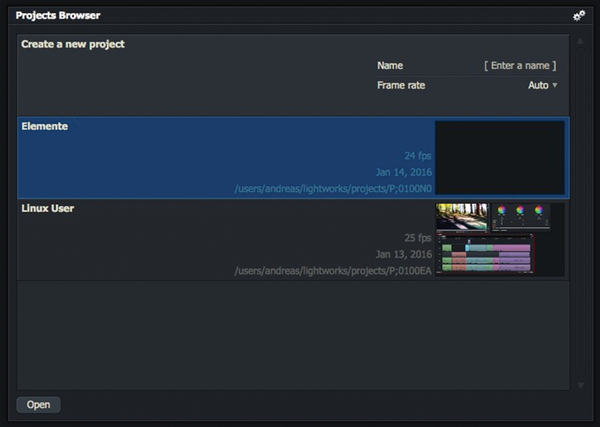Type a name in the Enter a name field
600x427 pixels.
tap(520, 65)
